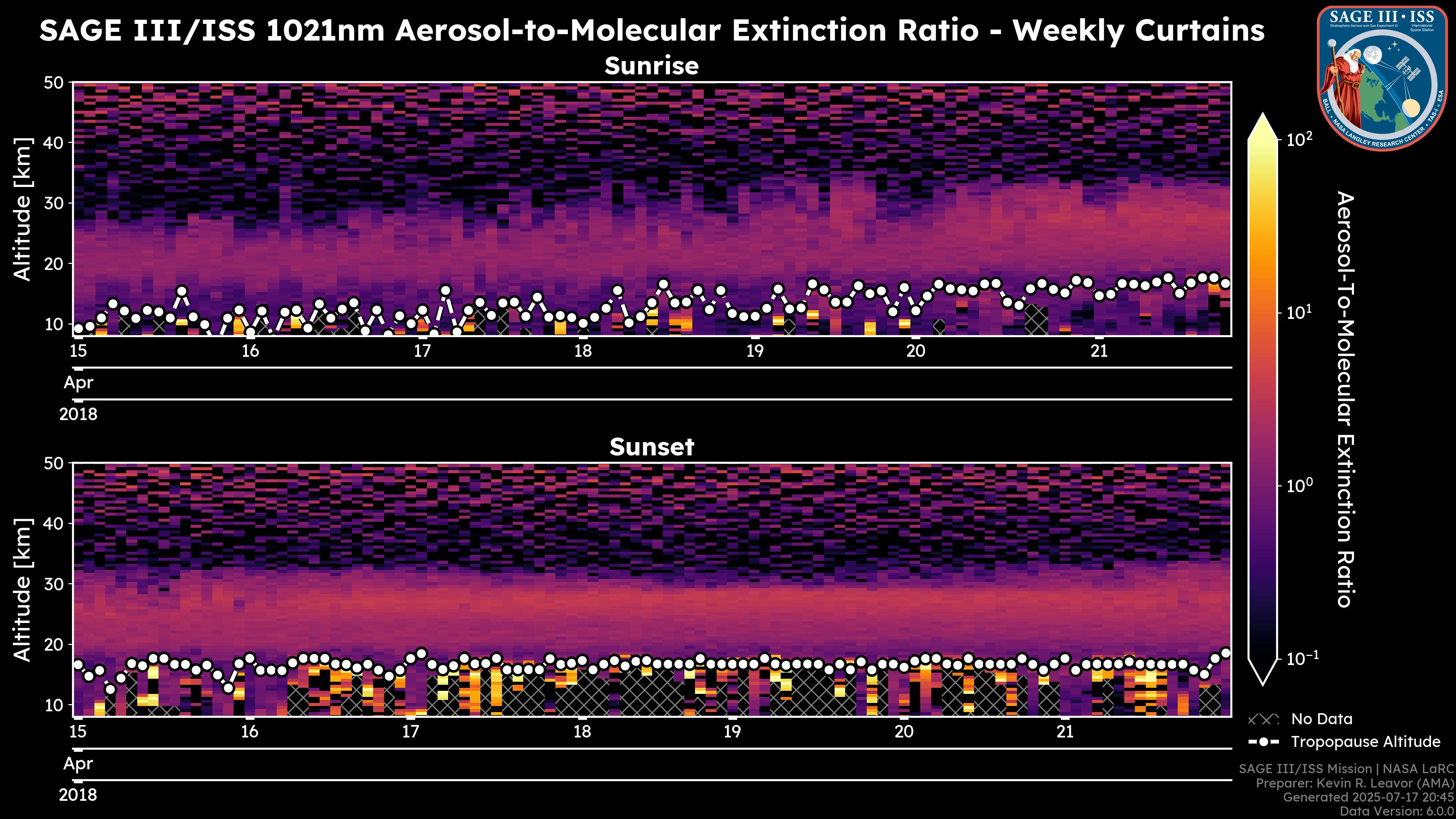Click the Sunrise panel title
The height and width of the screenshot is (819, 1456).
click(x=651, y=66)
